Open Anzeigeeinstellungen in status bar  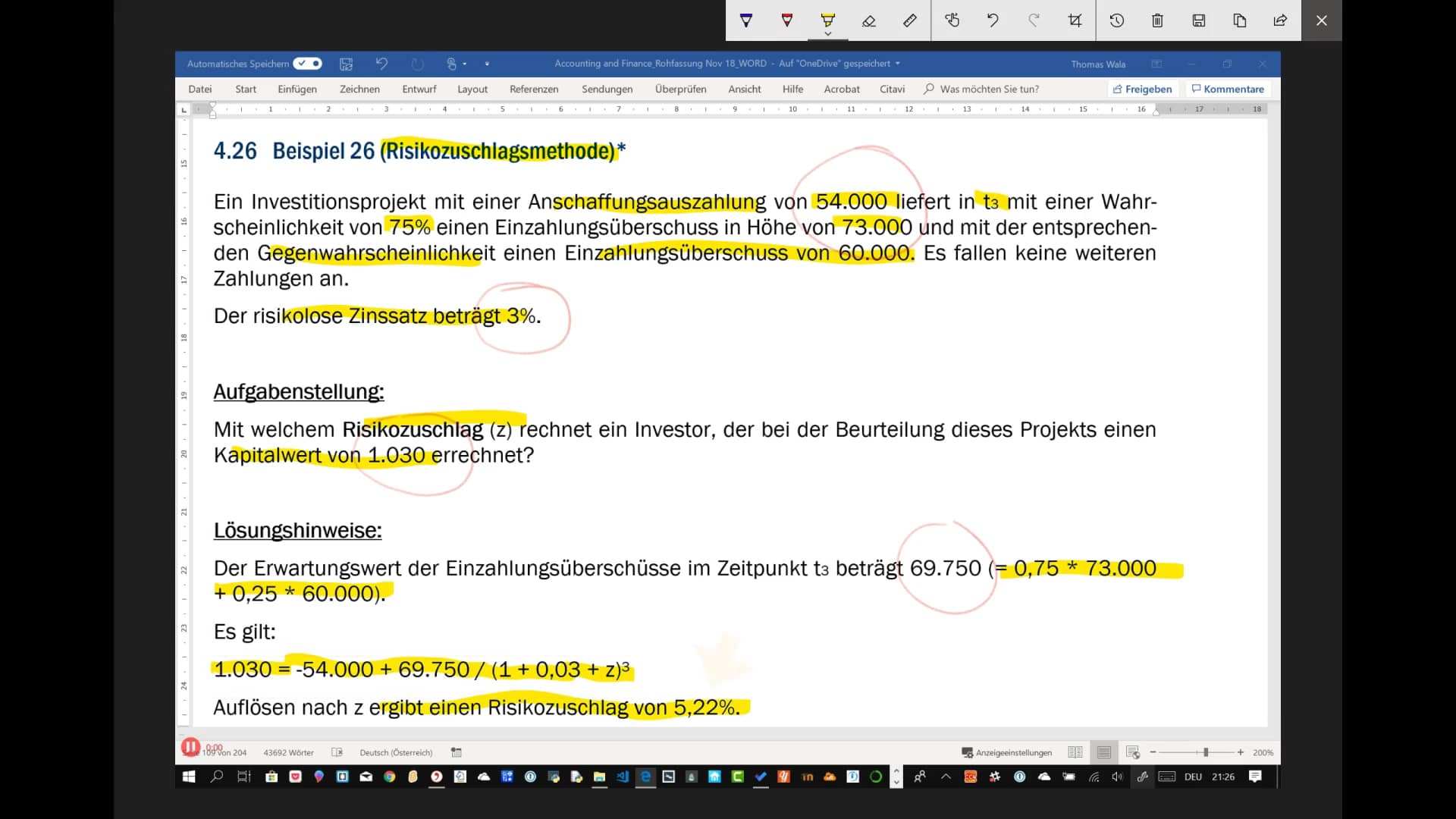coord(1007,752)
